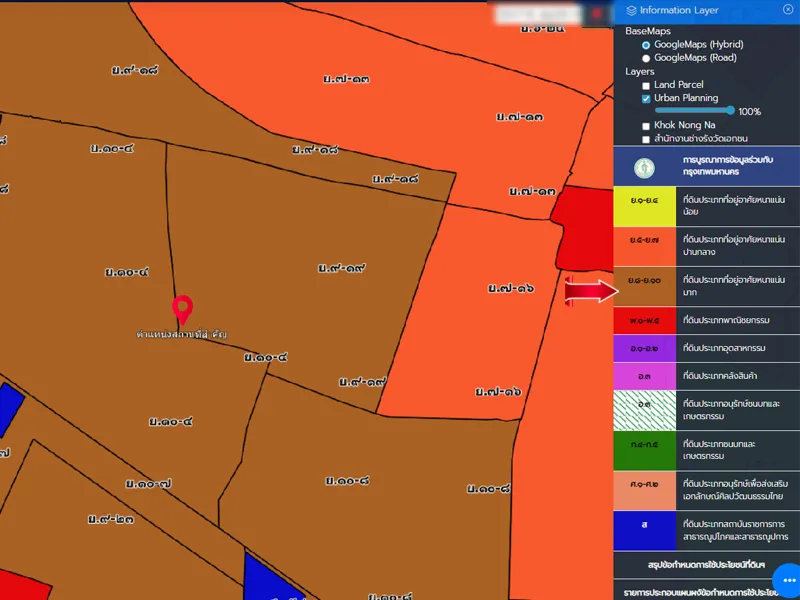800x600 pixels.
Task: Close the Information Layer panel
Action: (x=788, y=10)
